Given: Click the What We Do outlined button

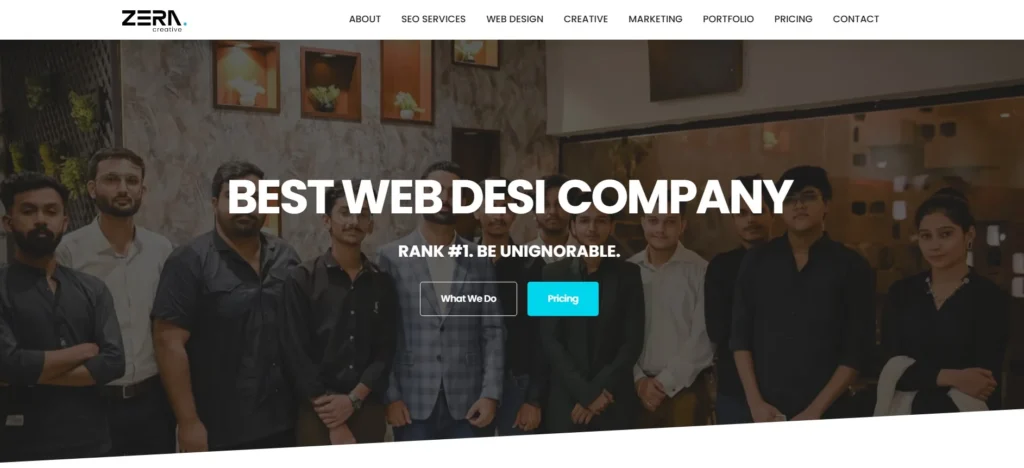Looking at the screenshot, I should tap(468, 299).
